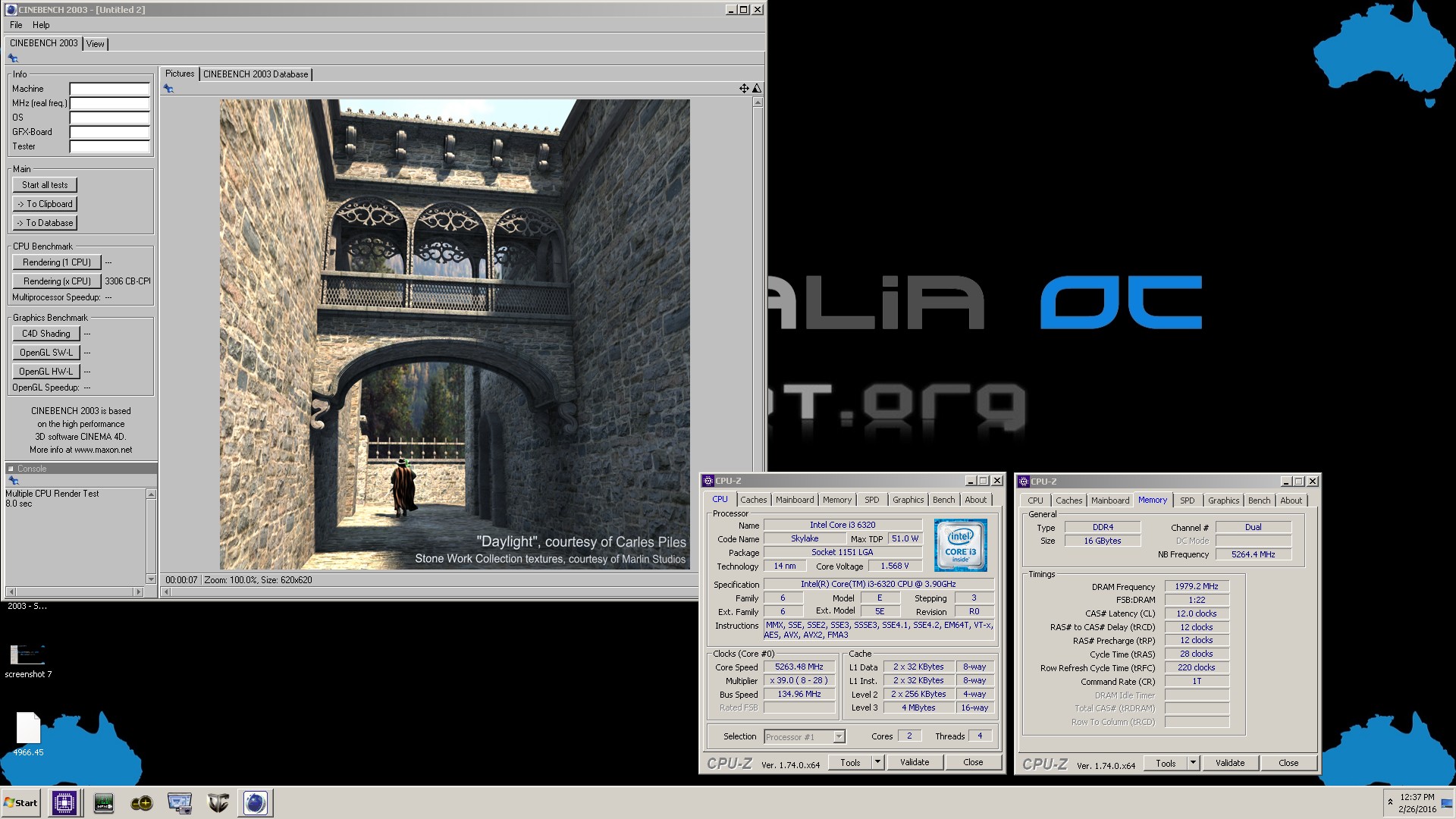1456x819 pixels.
Task: Click the 3306 CB-CPU score text
Action: point(127,281)
